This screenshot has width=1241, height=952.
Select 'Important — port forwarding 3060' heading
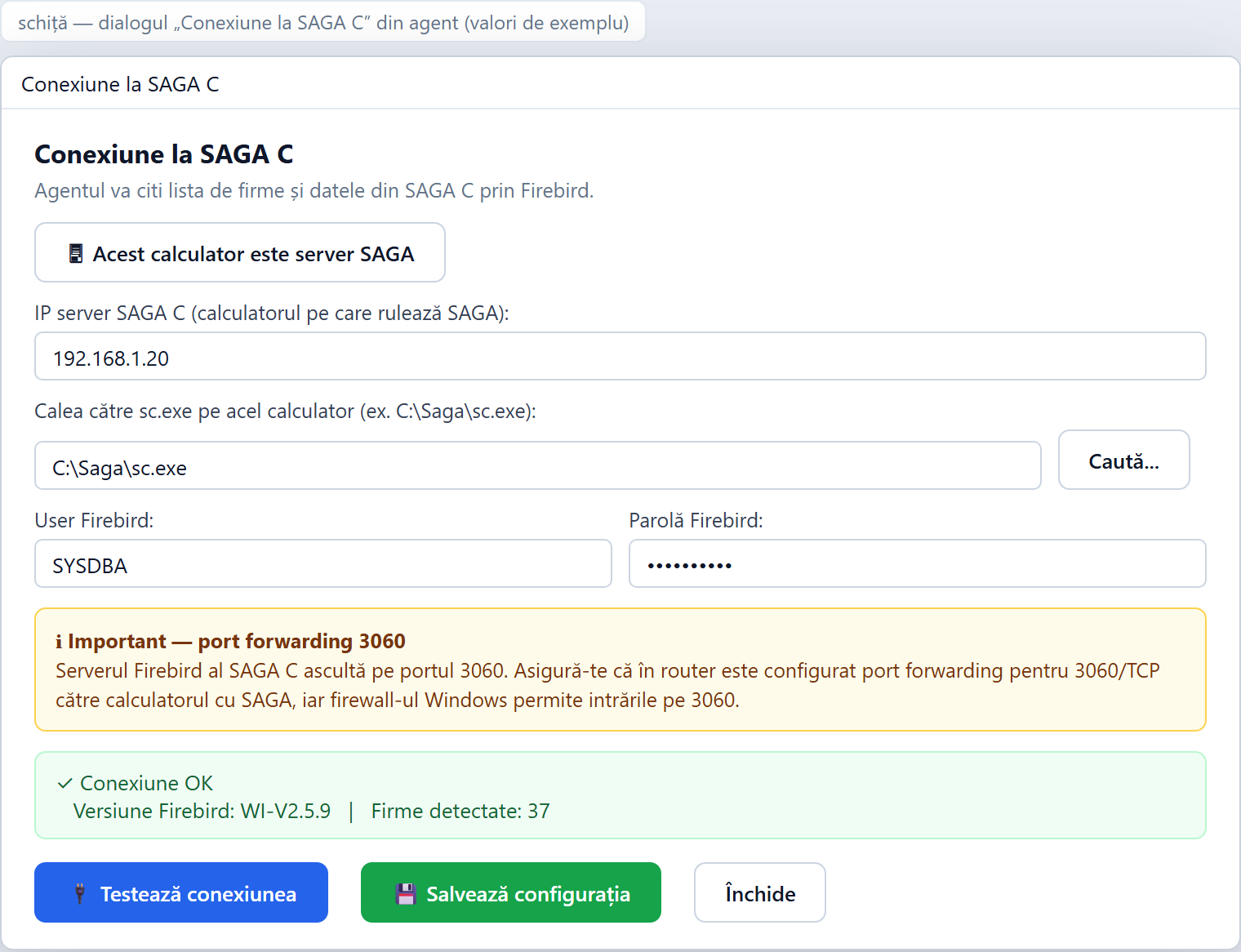pos(237,641)
